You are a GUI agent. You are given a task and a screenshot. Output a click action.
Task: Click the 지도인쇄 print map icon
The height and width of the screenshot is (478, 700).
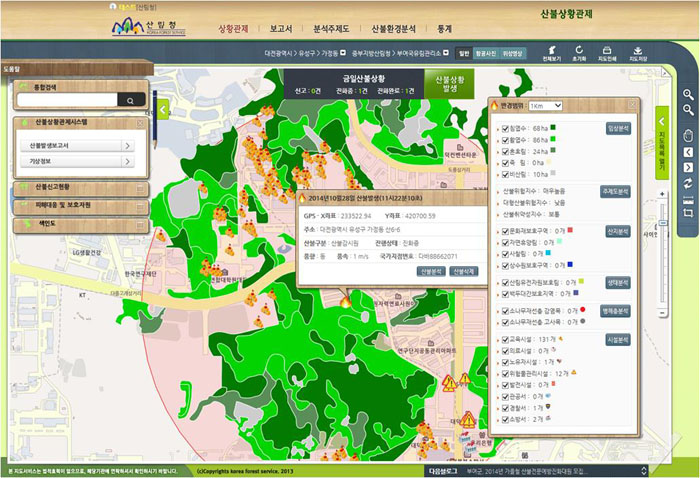click(x=607, y=50)
